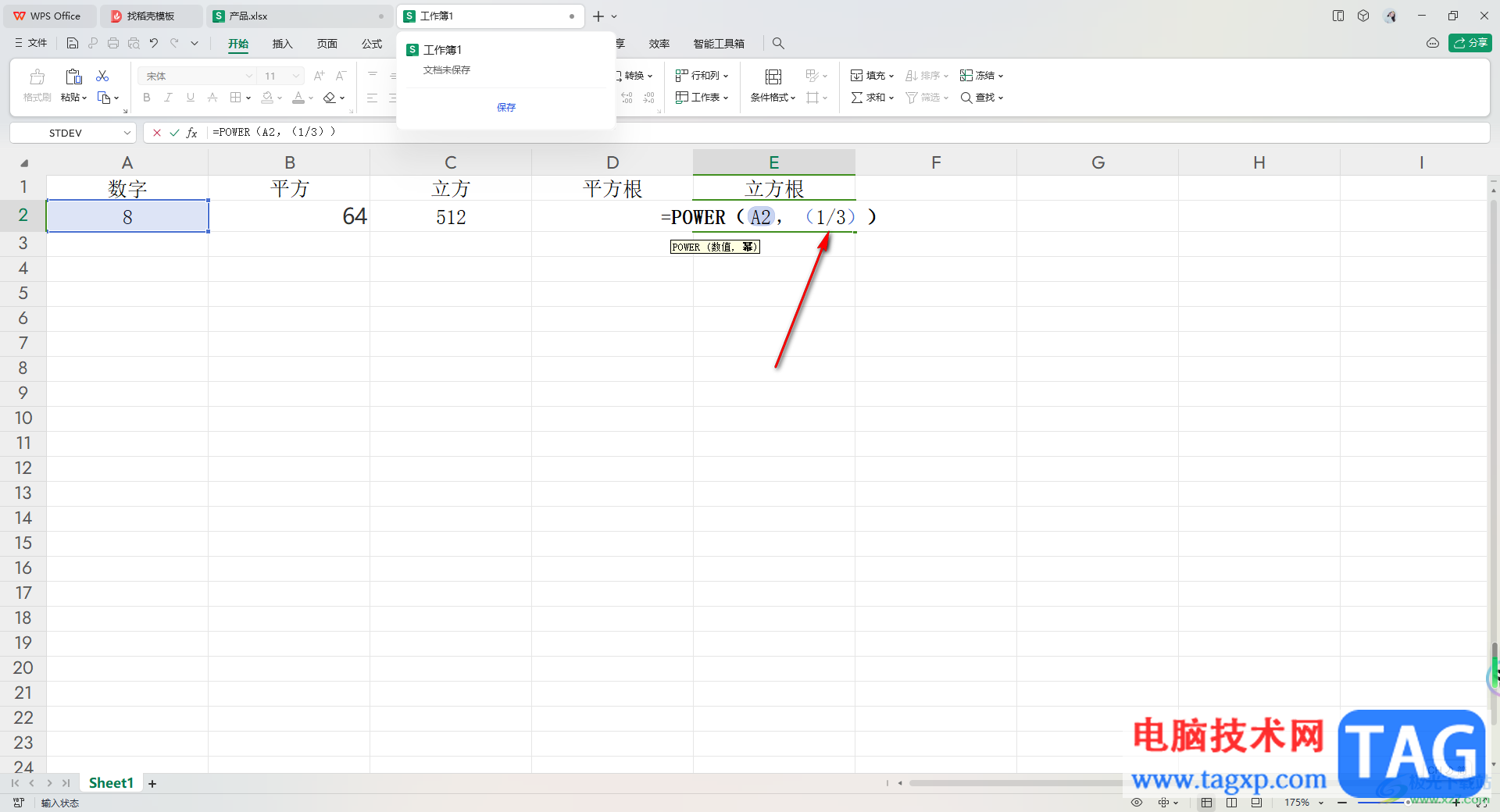Viewport: 1500px width, 812px height.
Task: Toggle Italic formatting
Action: click(x=168, y=98)
